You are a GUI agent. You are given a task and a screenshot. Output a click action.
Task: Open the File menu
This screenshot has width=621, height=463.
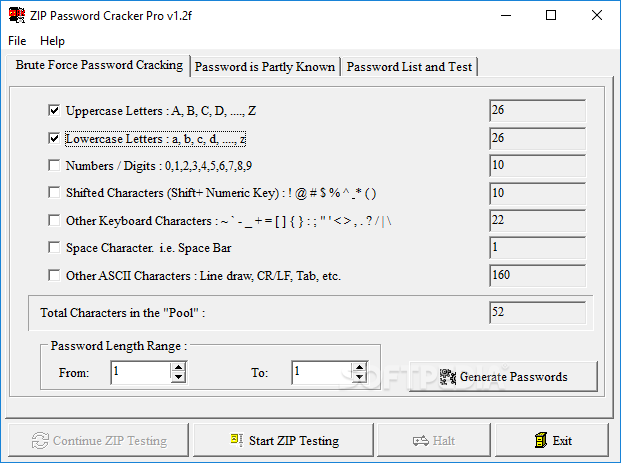[17, 41]
